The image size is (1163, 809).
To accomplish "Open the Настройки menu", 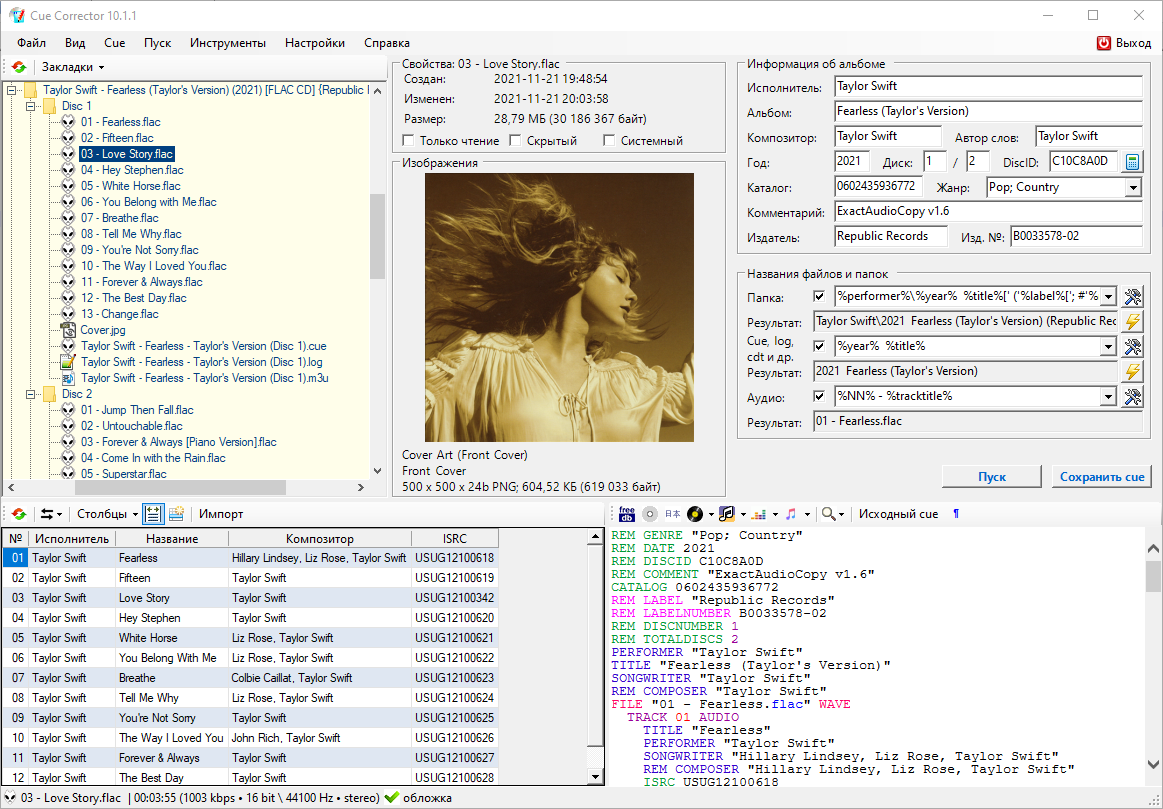I will (315, 43).
